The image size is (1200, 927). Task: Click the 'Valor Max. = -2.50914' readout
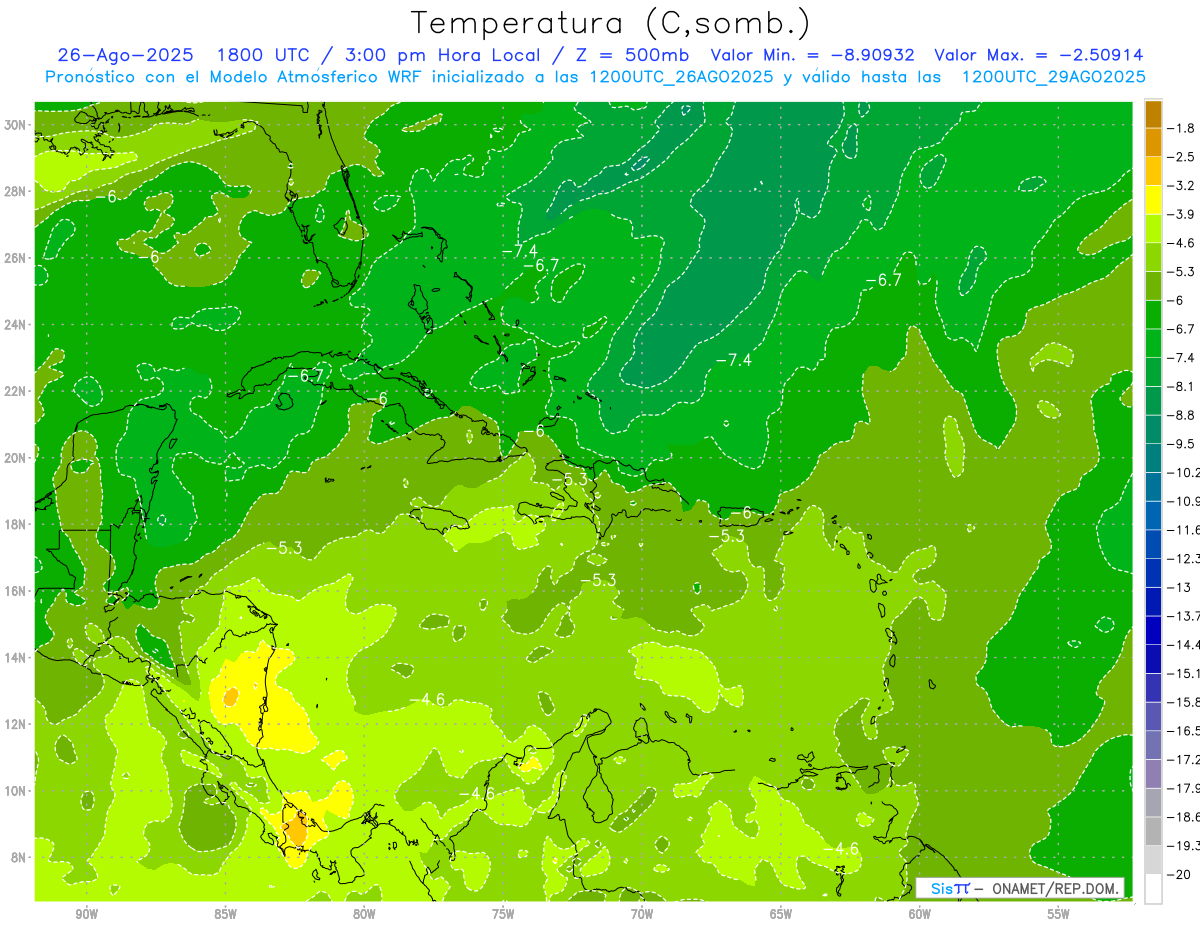(x=1039, y=55)
